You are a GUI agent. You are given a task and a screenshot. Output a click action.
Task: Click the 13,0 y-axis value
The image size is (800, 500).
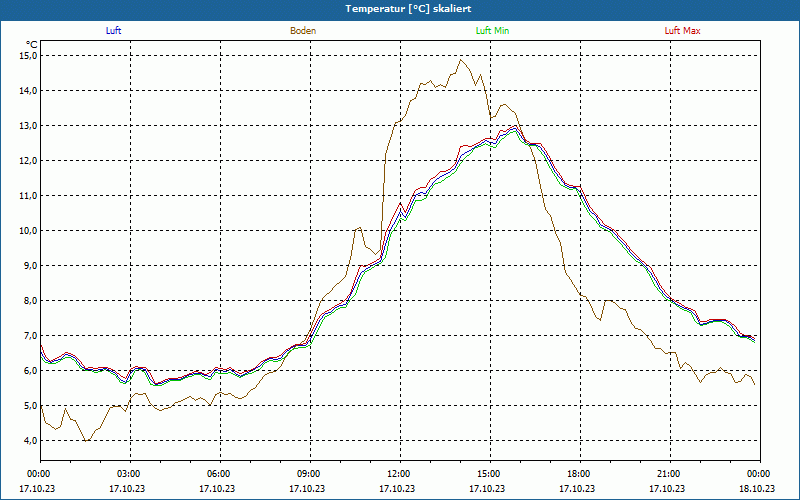click(29, 126)
